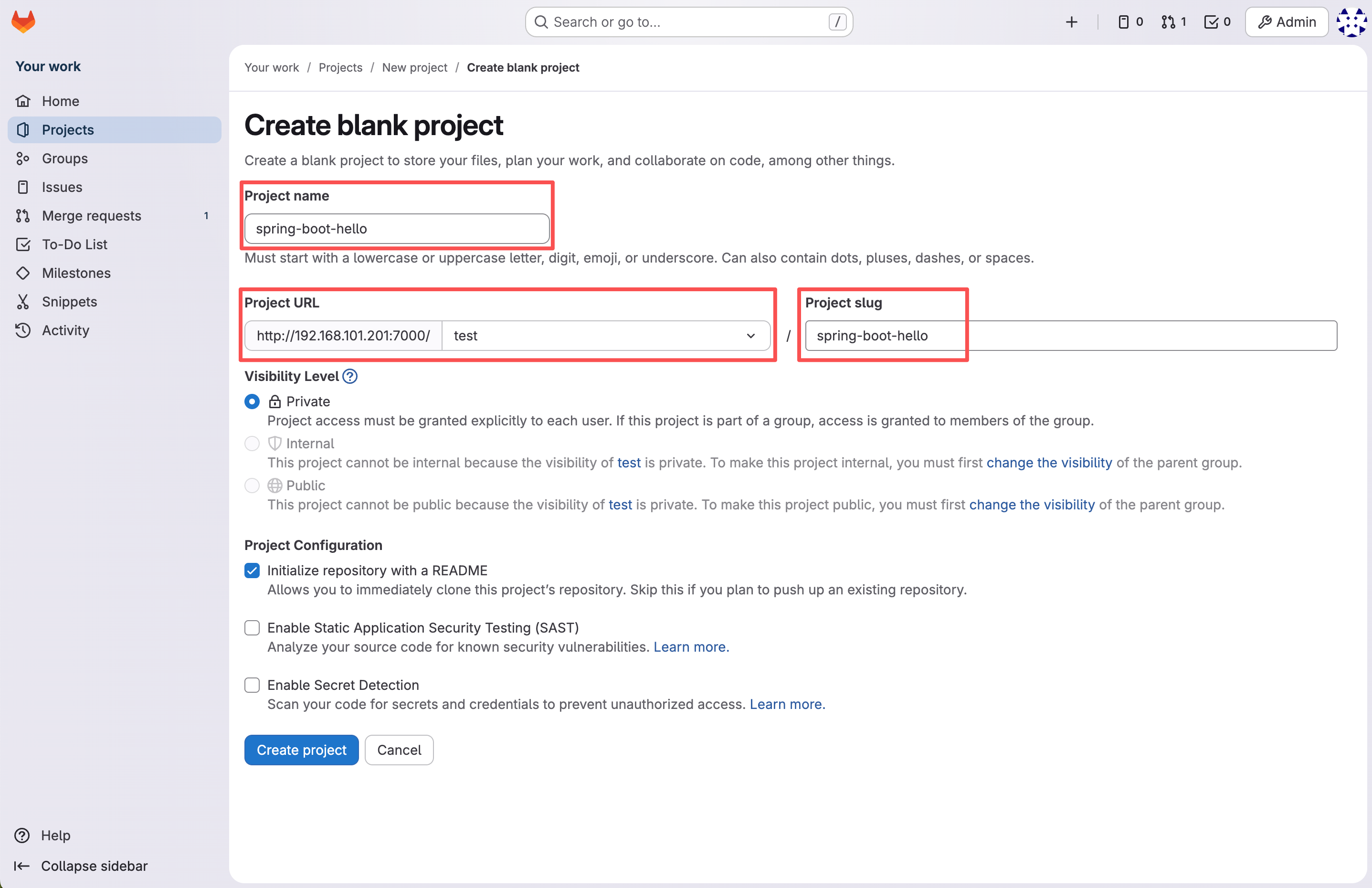Select the Private visibility radio button
Viewport: 1372px width, 888px height.
click(252, 402)
